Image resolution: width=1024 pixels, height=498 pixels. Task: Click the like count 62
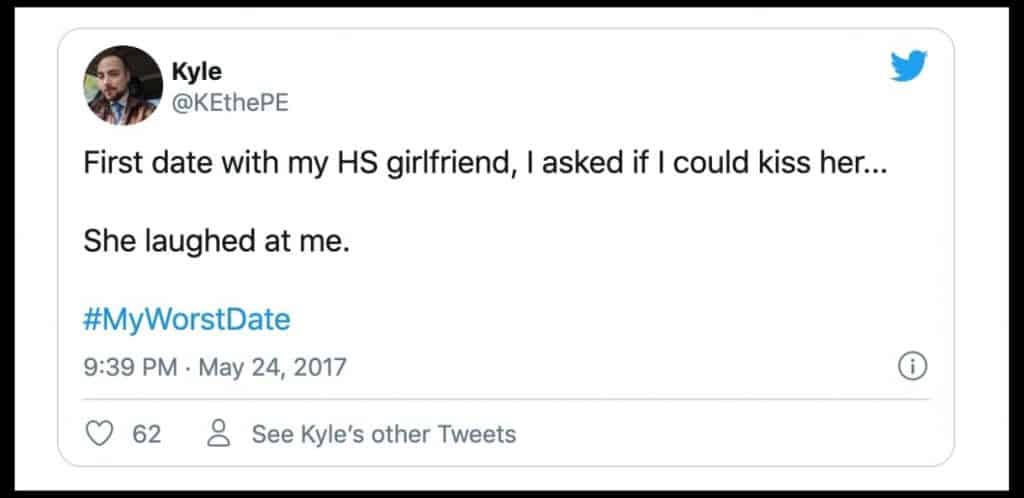click(x=147, y=434)
